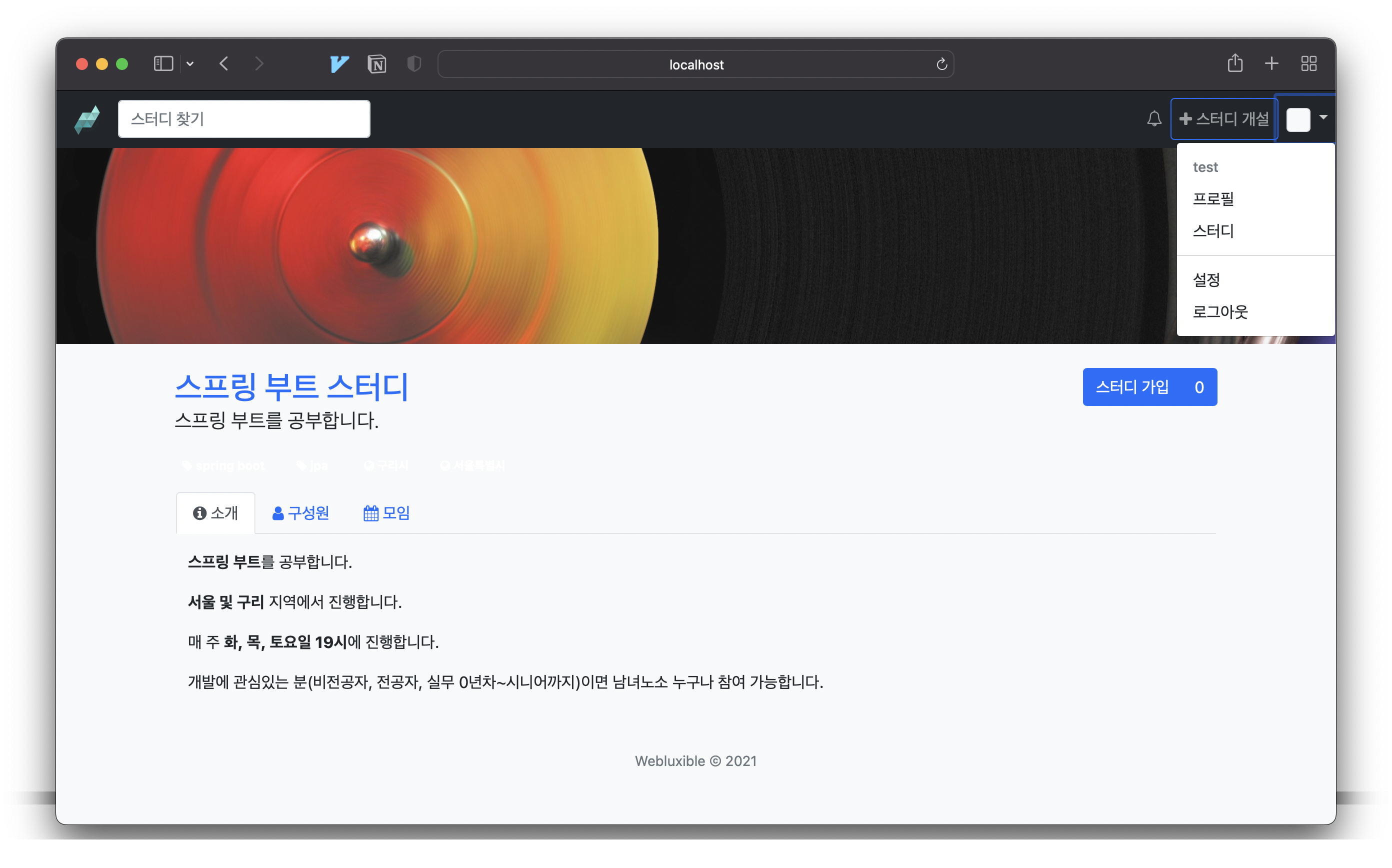
Task: Toggle the Safari sidebar
Action: pyautogui.click(x=163, y=63)
